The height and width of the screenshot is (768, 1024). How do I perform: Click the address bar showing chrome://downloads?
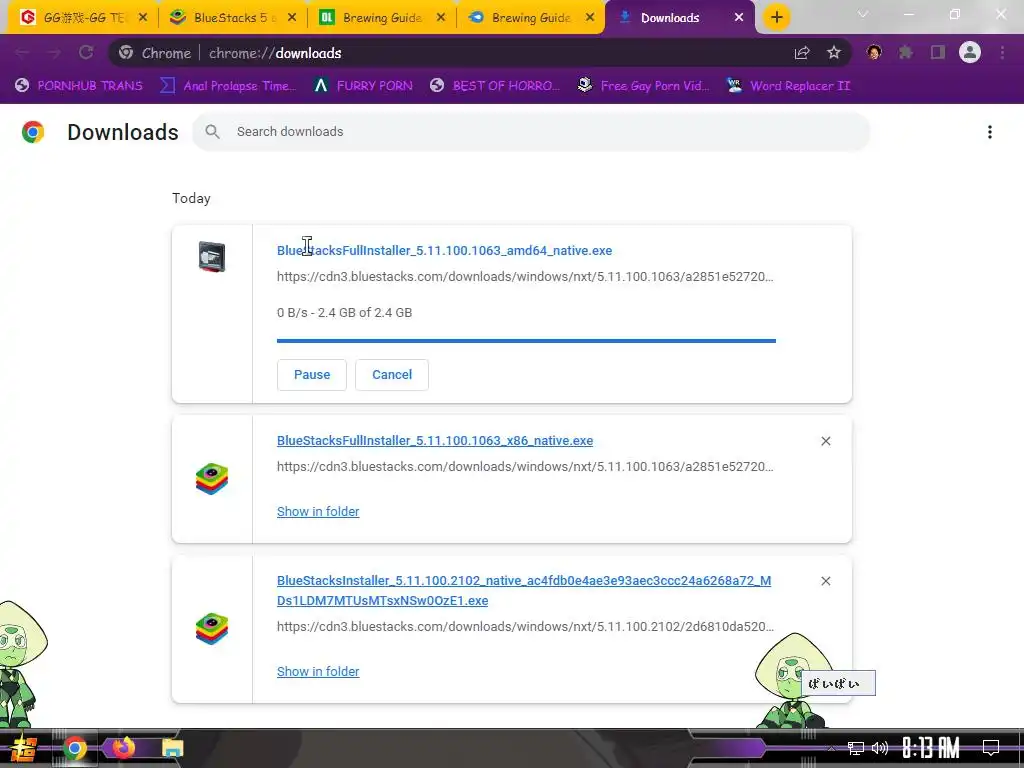[x=480, y=53]
